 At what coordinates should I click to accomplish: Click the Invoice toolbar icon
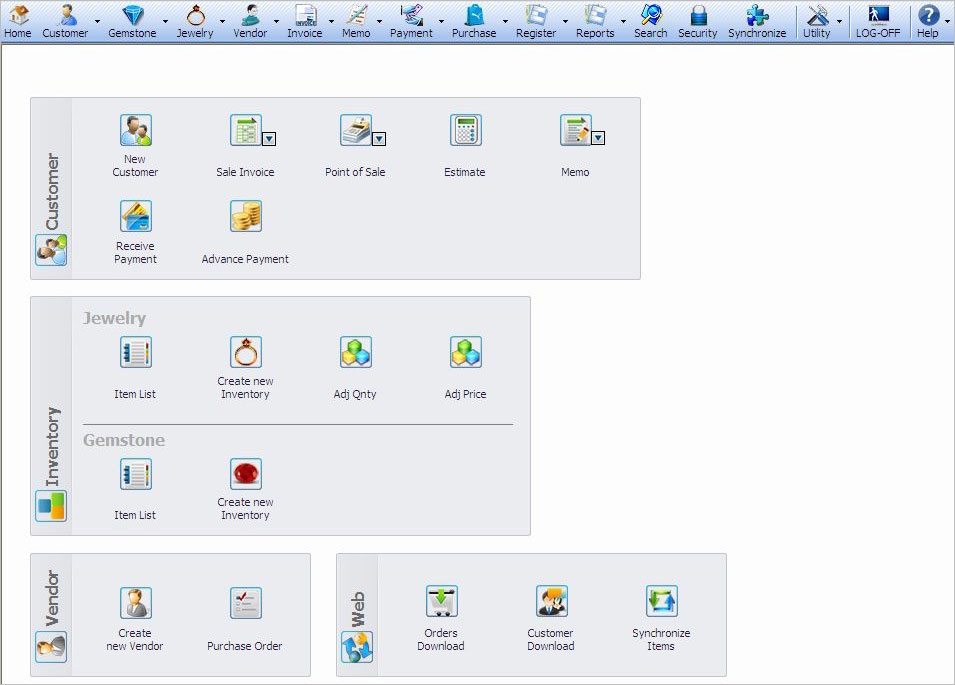pos(305,21)
